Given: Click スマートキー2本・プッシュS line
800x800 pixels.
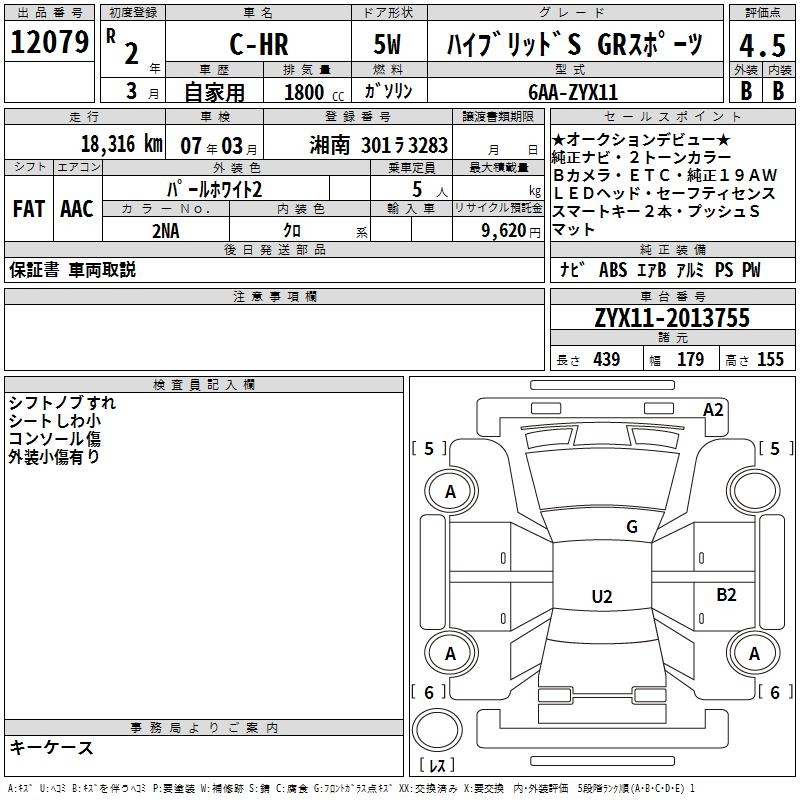Looking at the screenshot, I should (x=656, y=211).
